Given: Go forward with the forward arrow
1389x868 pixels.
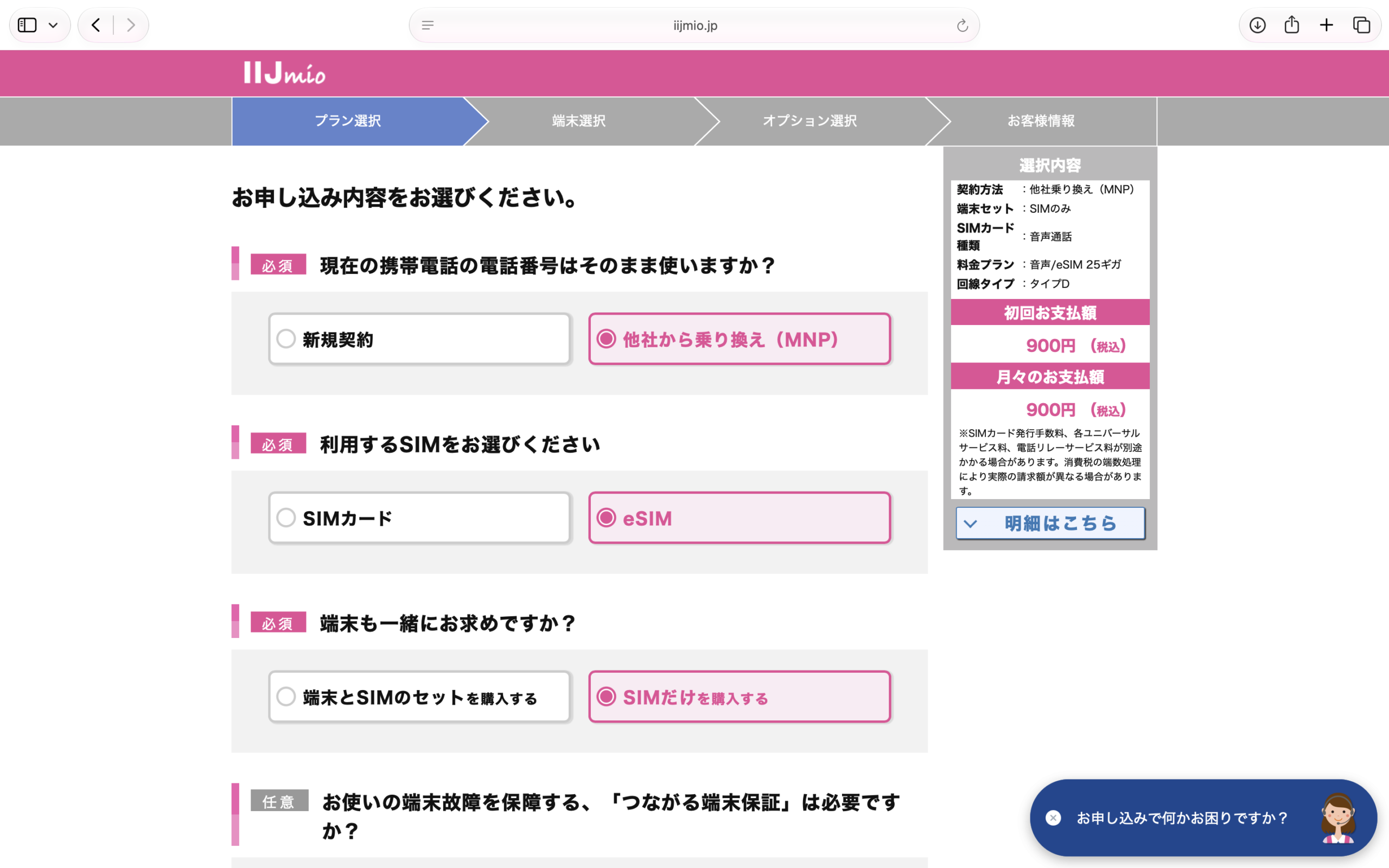Looking at the screenshot, I should tap(131, 25).
